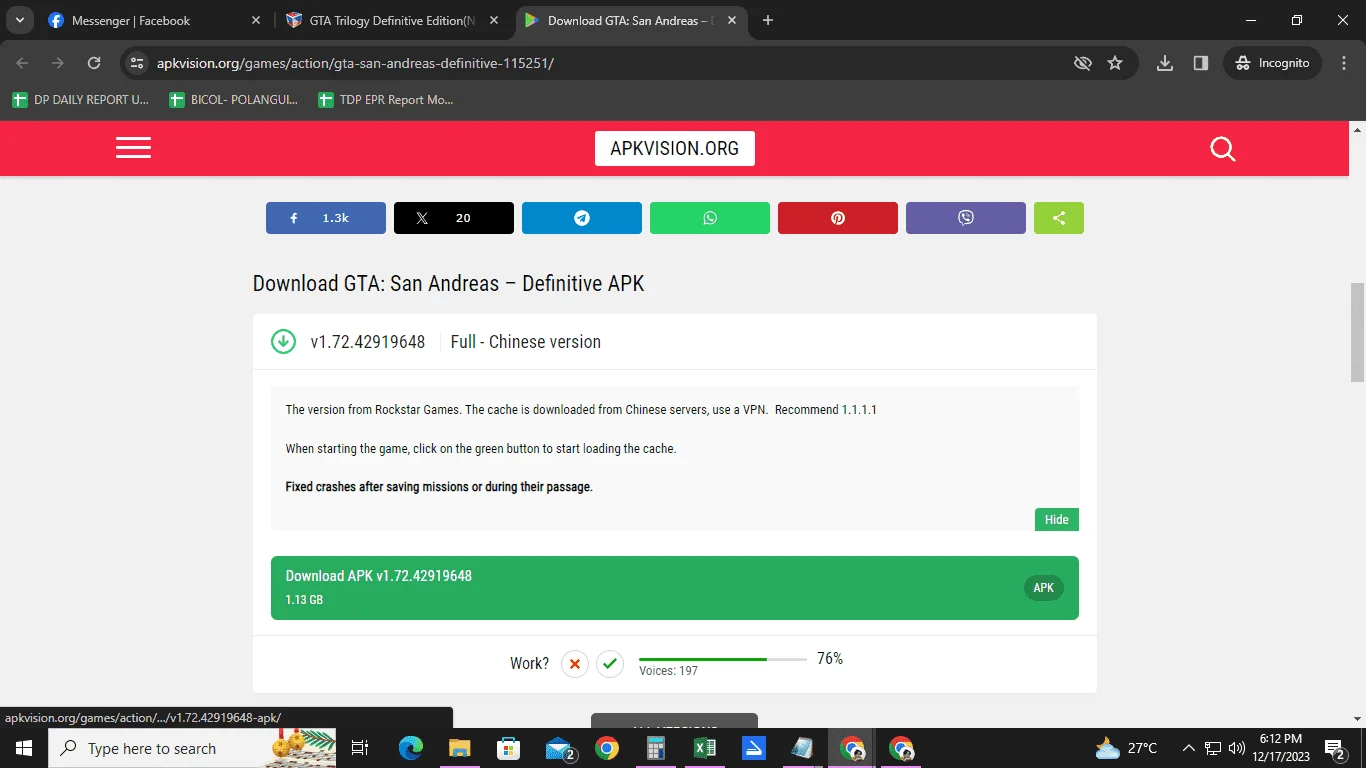Vote that the APK works with checkmark
The height and width of the screenshot is (768, 1366).
click(610, 663)
